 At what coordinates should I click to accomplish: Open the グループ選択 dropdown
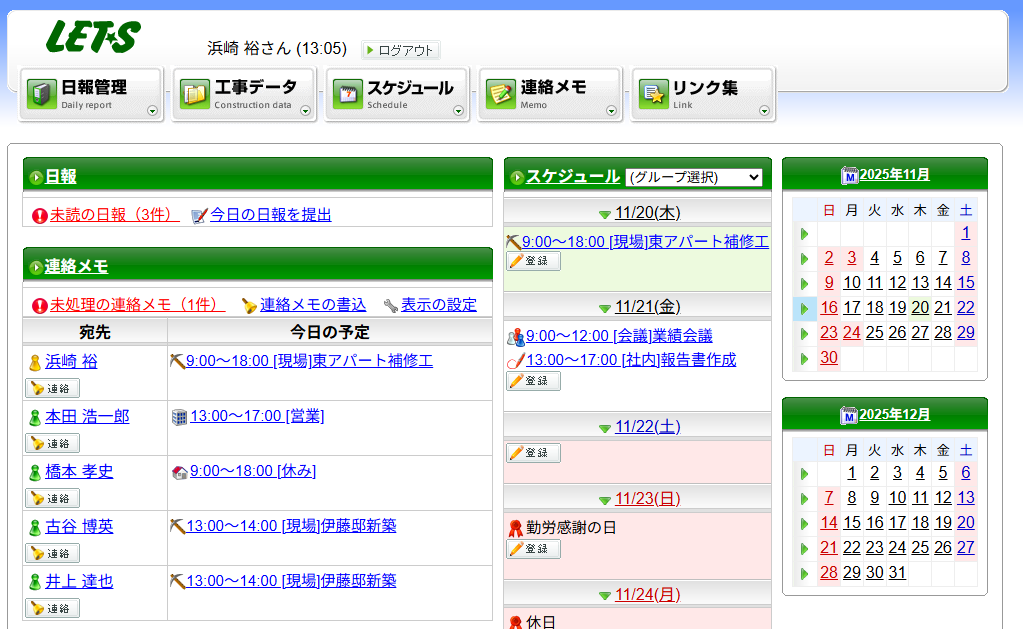point(693,177)
